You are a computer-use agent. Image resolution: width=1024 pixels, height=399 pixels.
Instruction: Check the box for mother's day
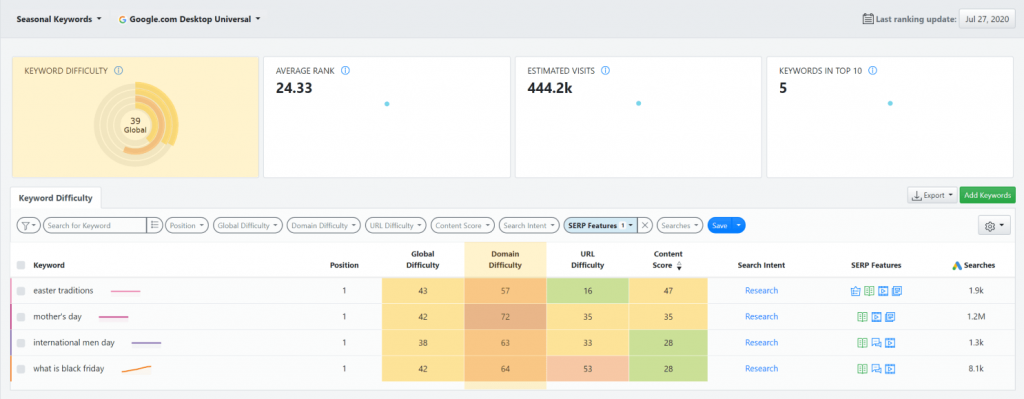pos(22,317)
